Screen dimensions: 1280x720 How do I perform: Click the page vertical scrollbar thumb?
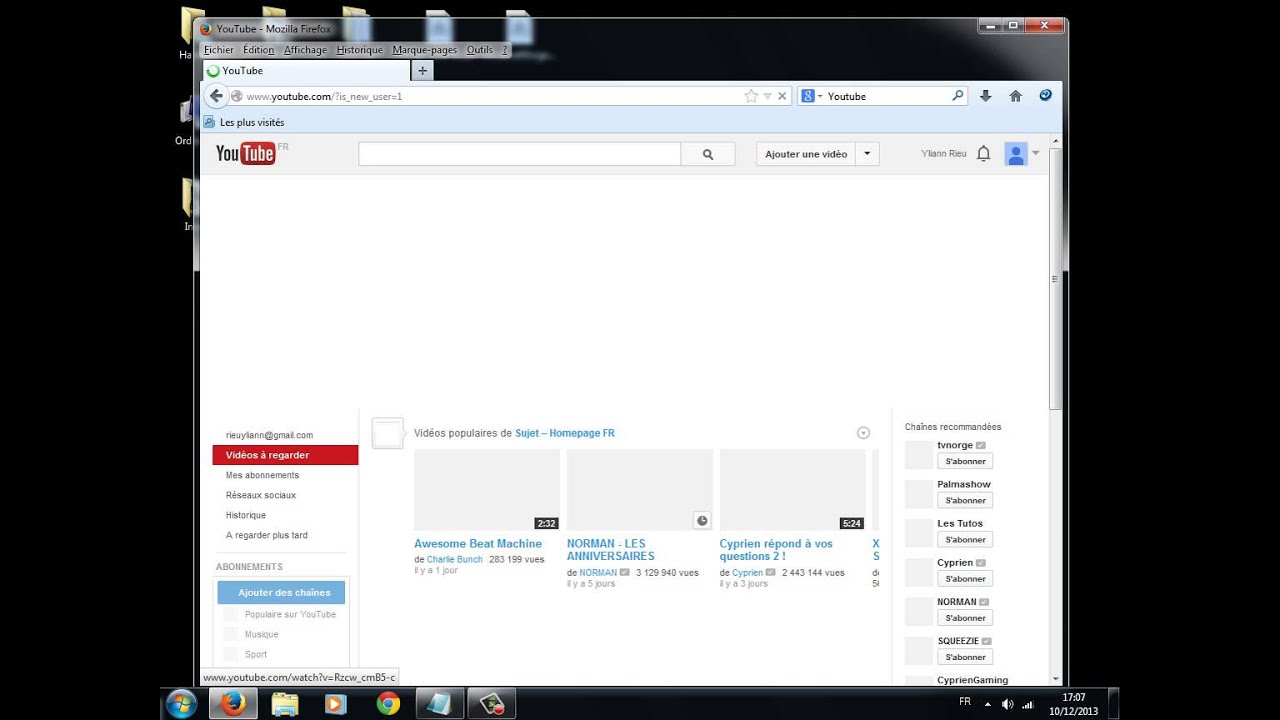pos(1054,278)
